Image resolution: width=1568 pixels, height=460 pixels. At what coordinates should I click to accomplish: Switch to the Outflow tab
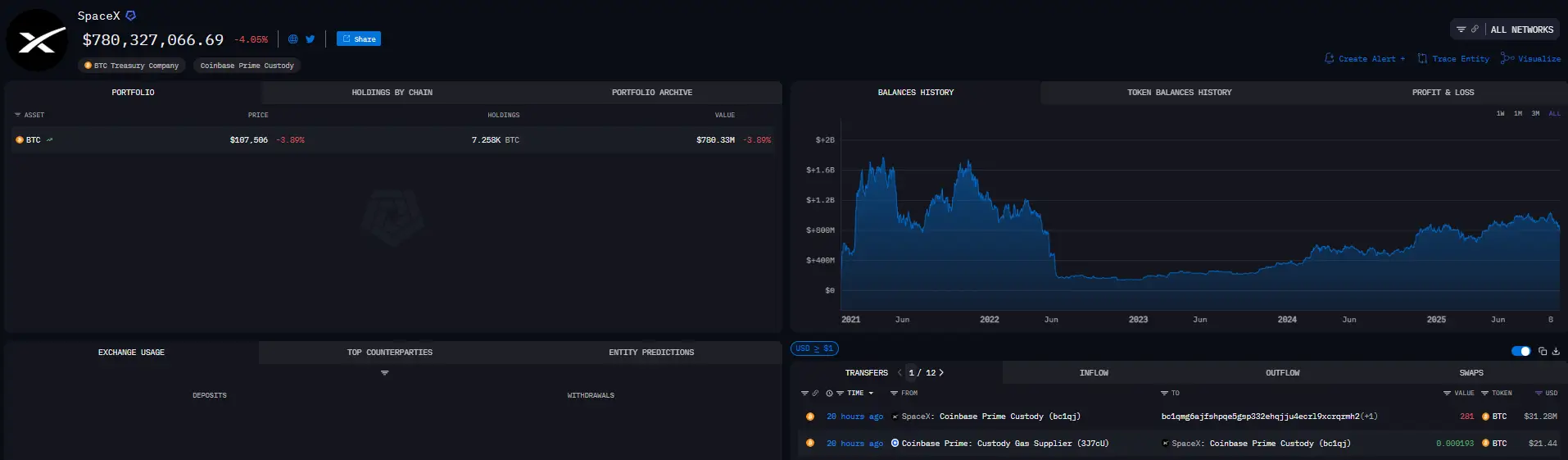[1283, 373]
